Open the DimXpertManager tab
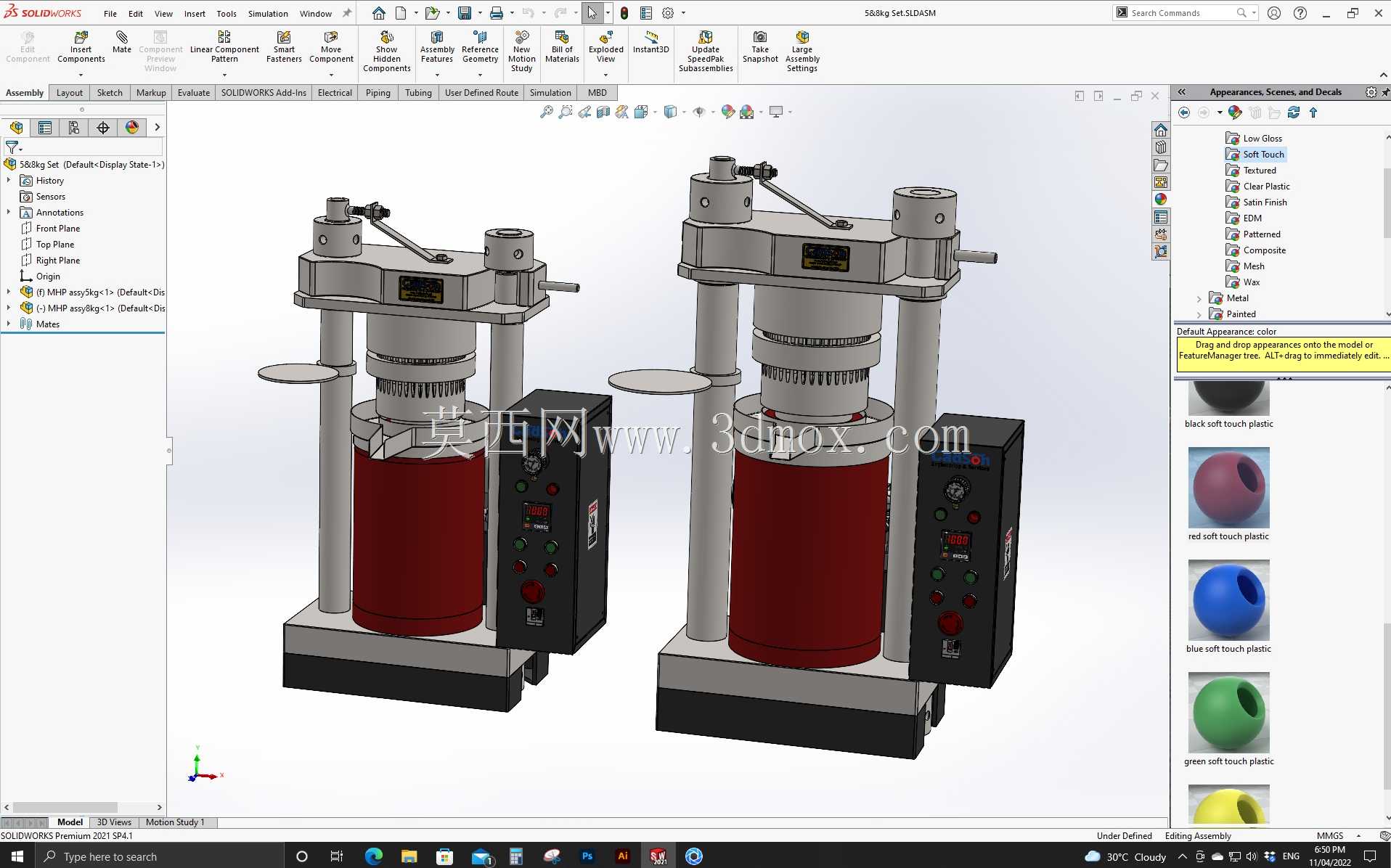Screen dimensions: 1391x868 click(x=103, y=128)
